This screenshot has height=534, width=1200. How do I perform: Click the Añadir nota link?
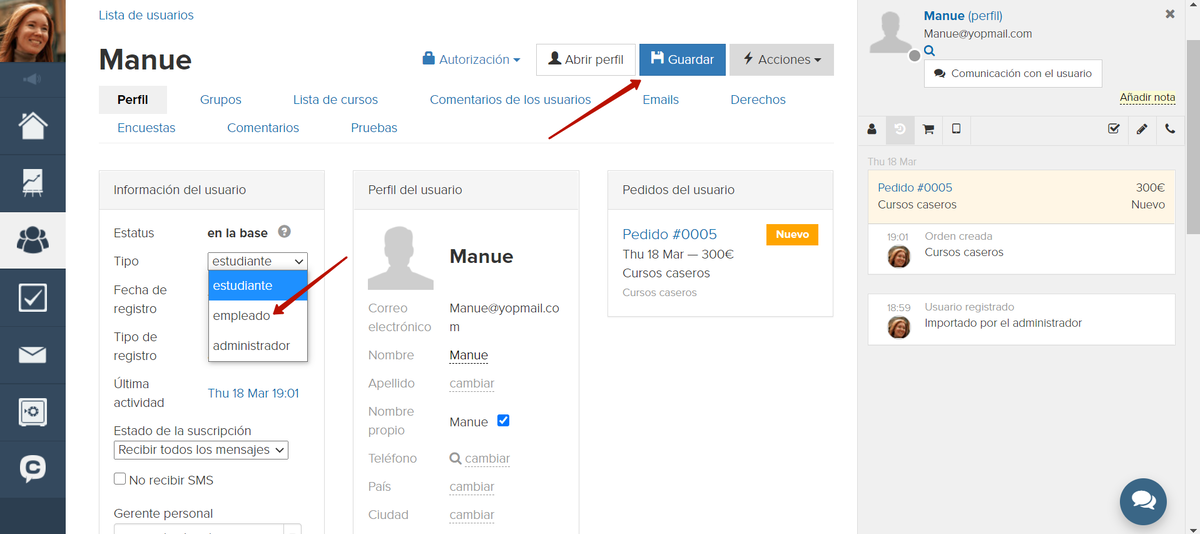point(1148,97)
